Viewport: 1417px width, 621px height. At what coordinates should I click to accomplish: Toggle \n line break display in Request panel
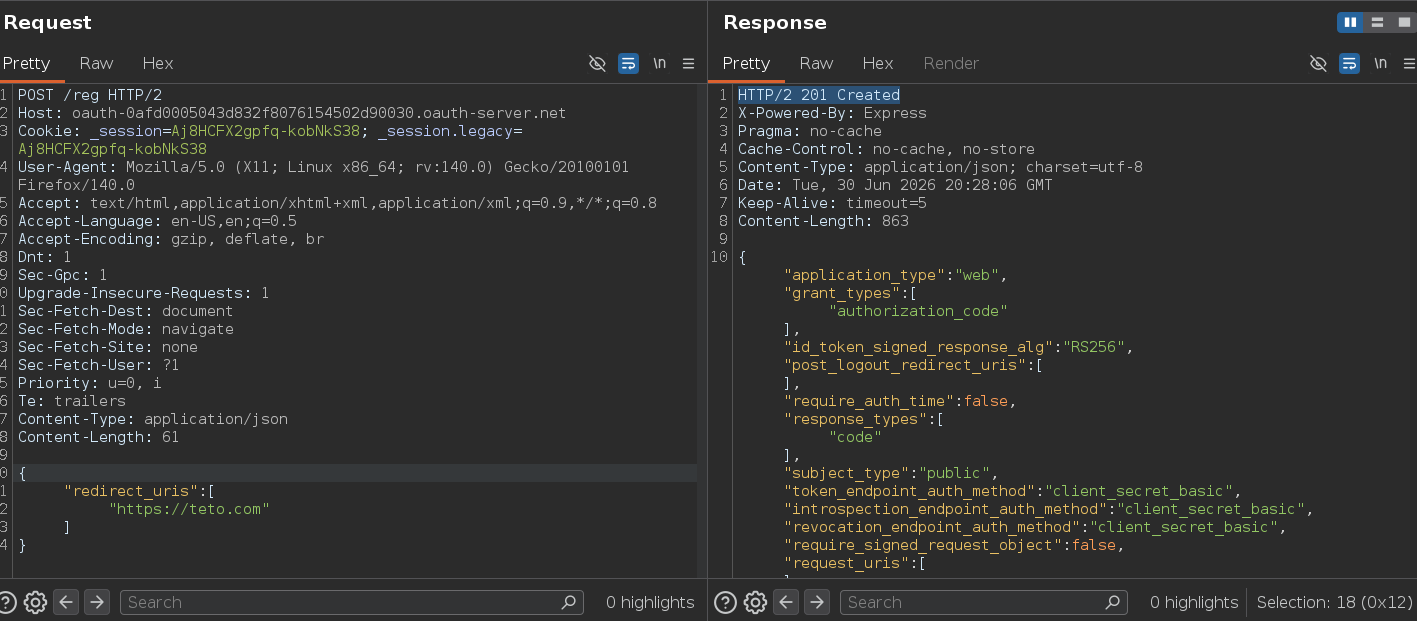(x=660, y=63)
